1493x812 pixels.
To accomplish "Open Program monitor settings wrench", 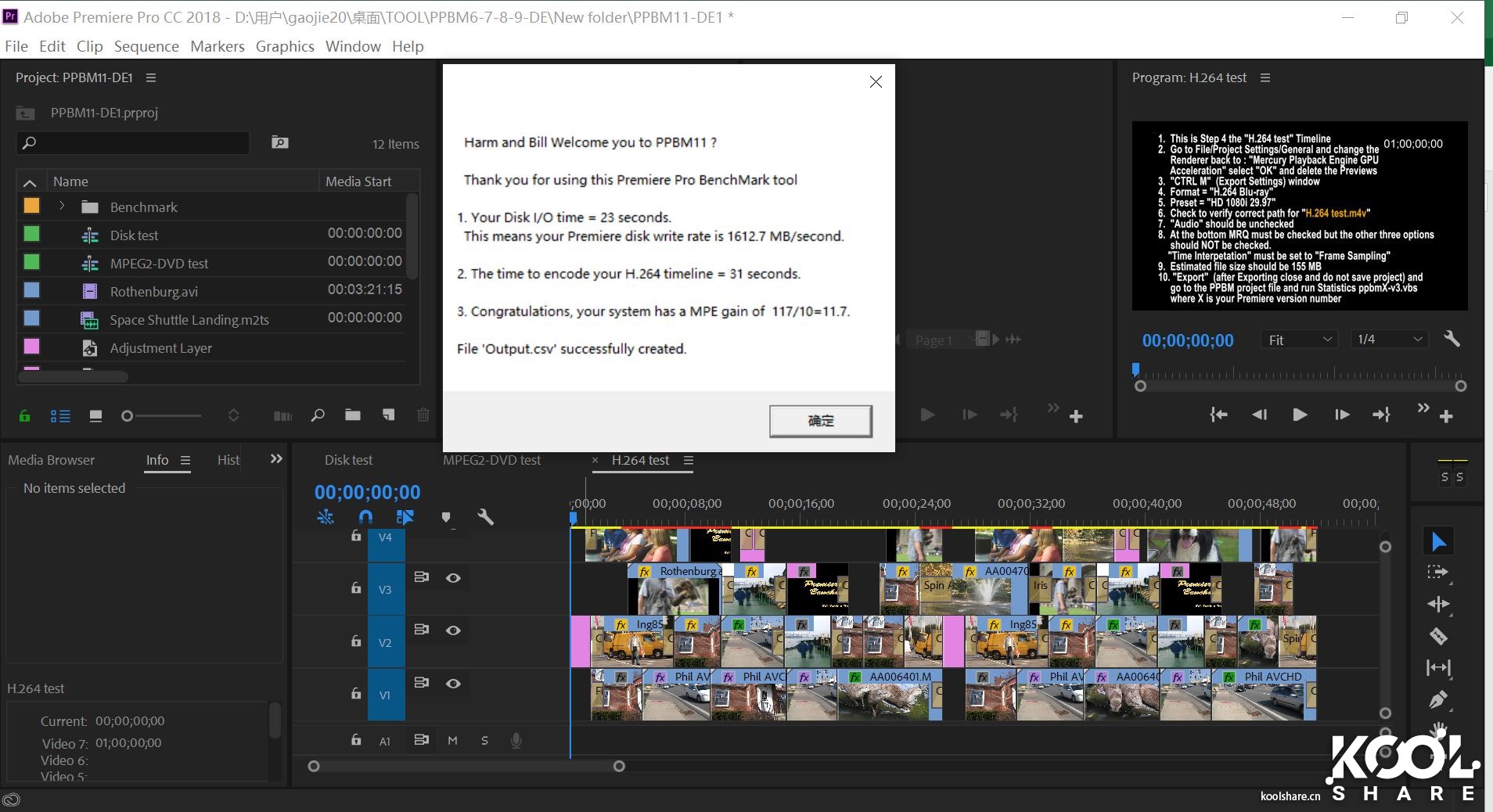I will coord(1452,339).
